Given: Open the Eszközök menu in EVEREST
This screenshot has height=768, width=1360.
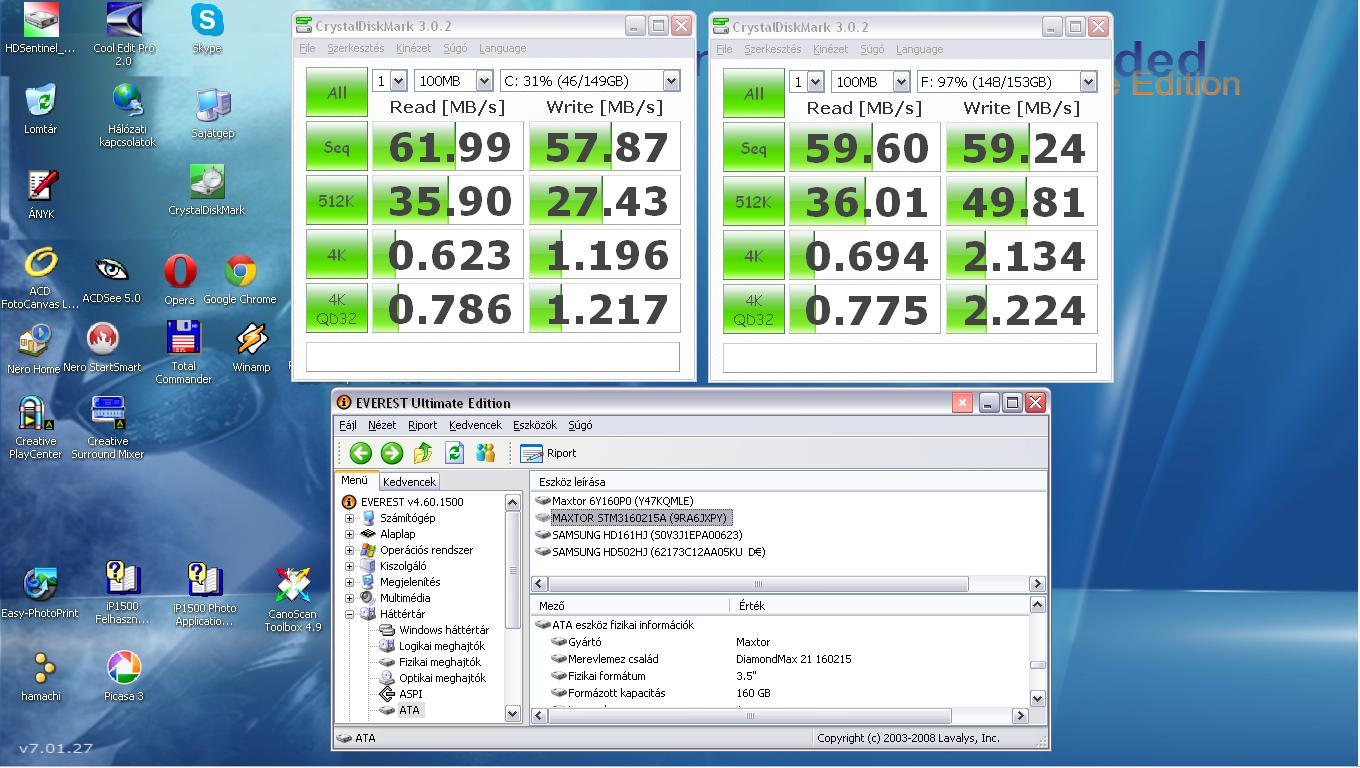Looking at the screenshot, I should [535, 425].
